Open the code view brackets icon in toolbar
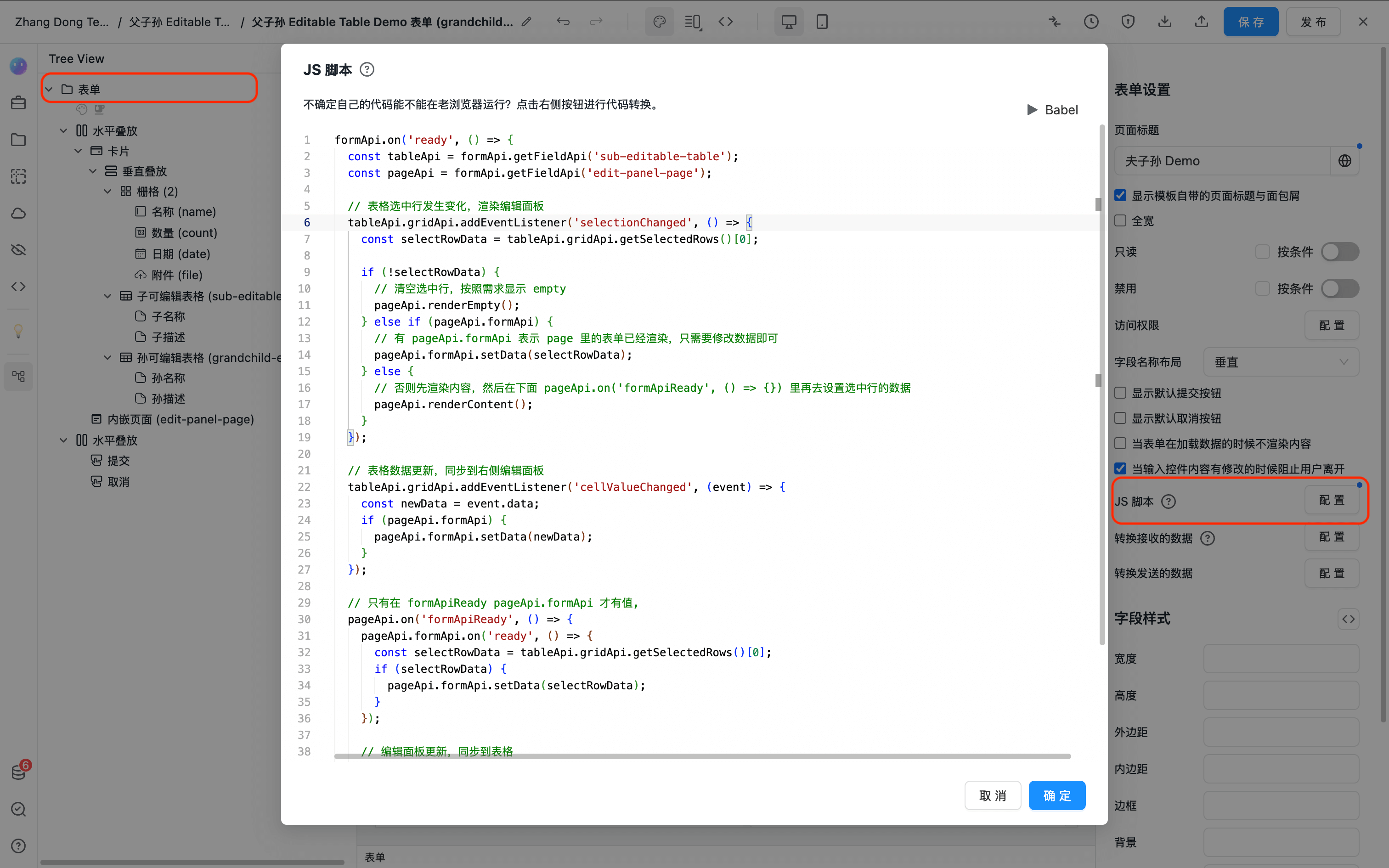1389x868 pixels. 726,22
